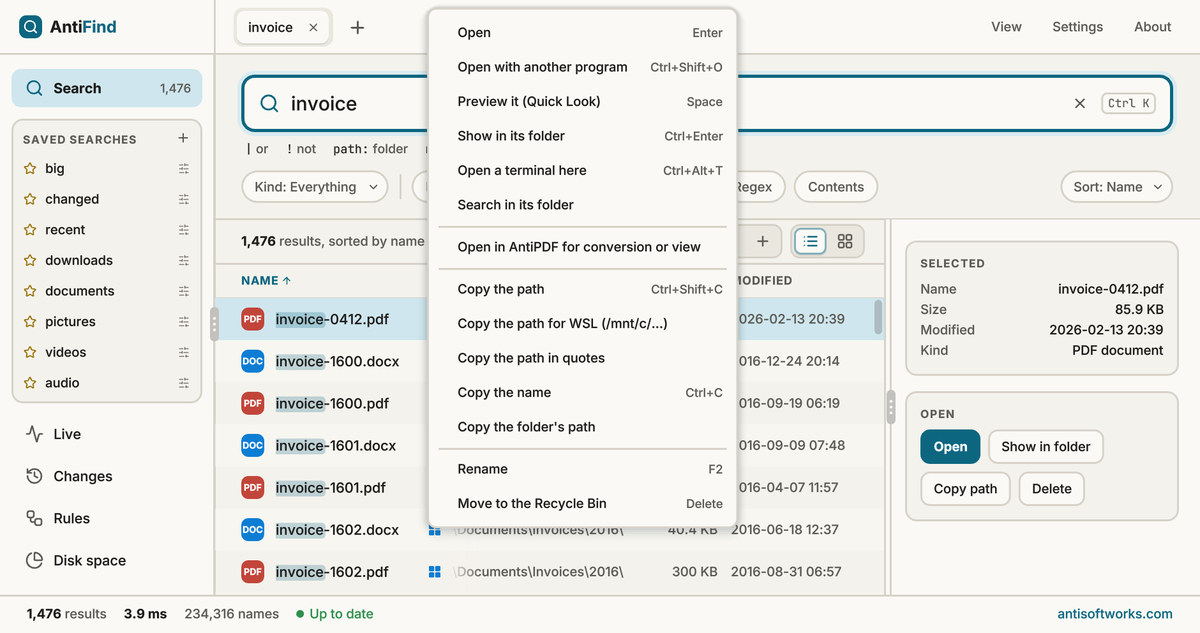Image resolution: width=1200 pixels, height=633 pixels.
Task: Choose Rename in the context menu
Action: pyautogui.click(x=582, y=469)
